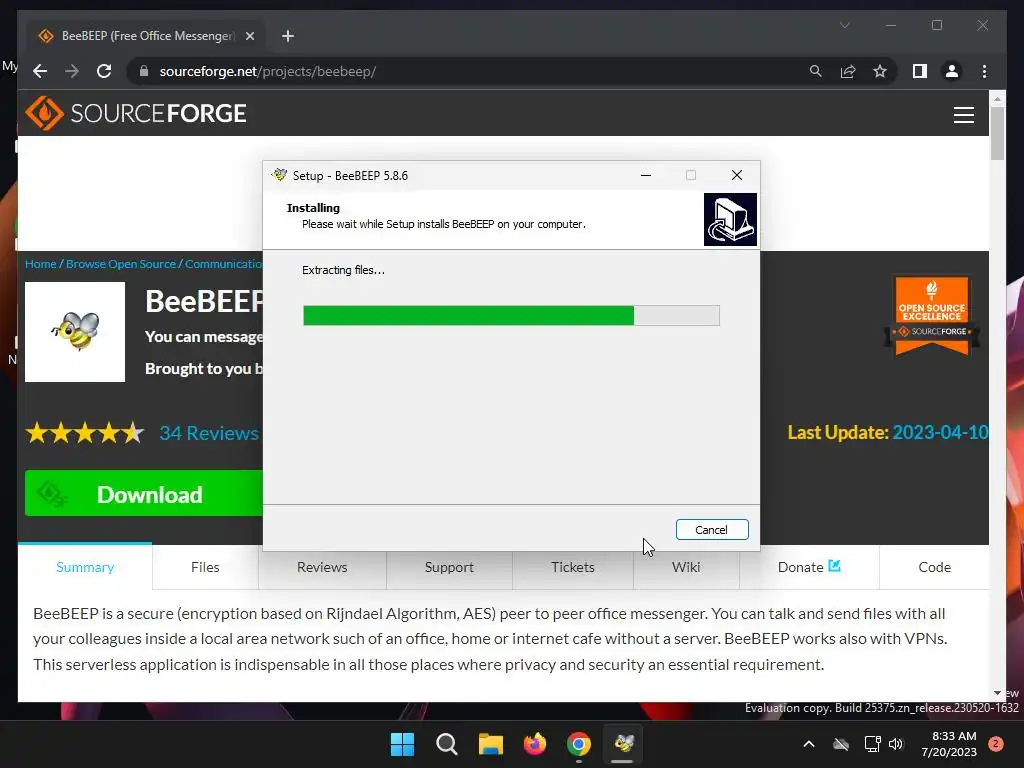
Task: Open Chrome three-dot menu
Action: [984, 71]
